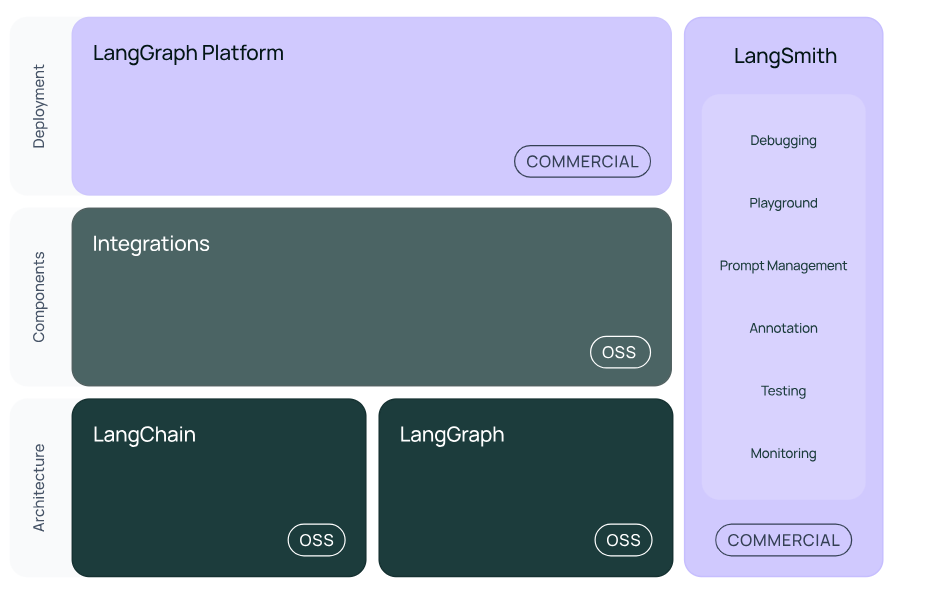The height and width of the screenshot is (592, 932).
Task: Select the OSS badge on LangChain
Action: 316,540
